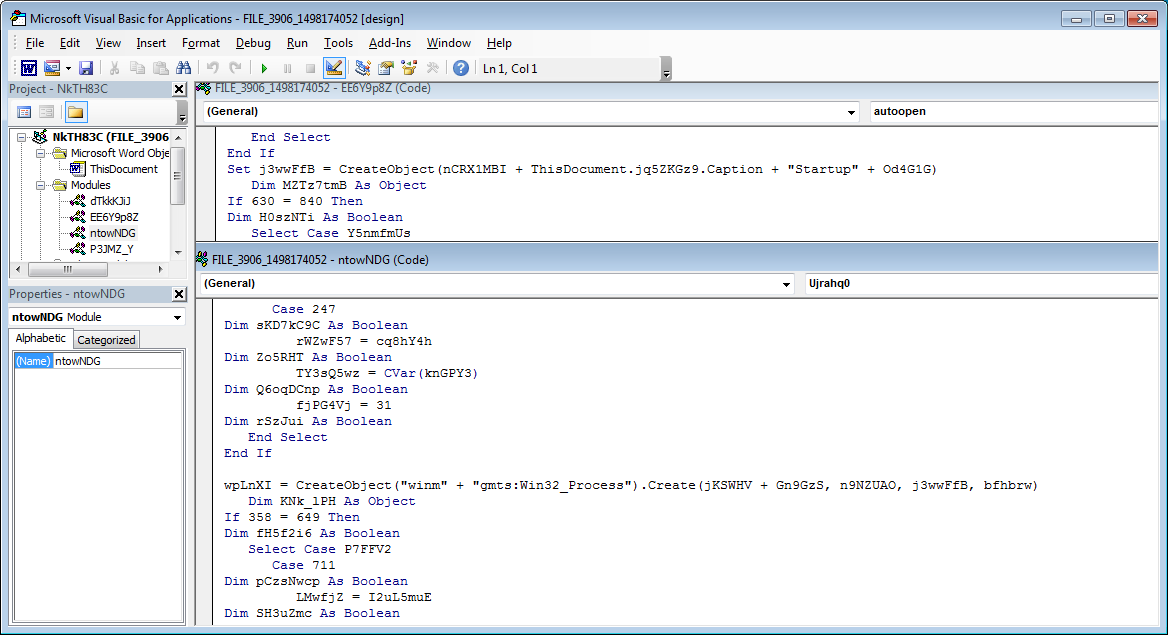Open Visual Basic Help icon
Image resolution: width=1168 pixels, height=635 pixels.
pyautogui.click(x=461, y=69)
